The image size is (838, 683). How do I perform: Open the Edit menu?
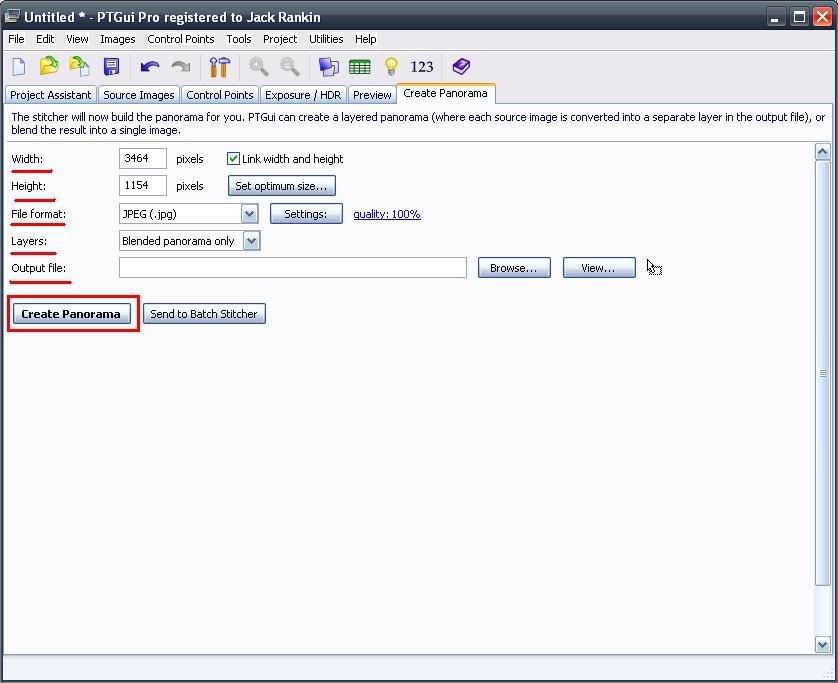click(45, 39)
